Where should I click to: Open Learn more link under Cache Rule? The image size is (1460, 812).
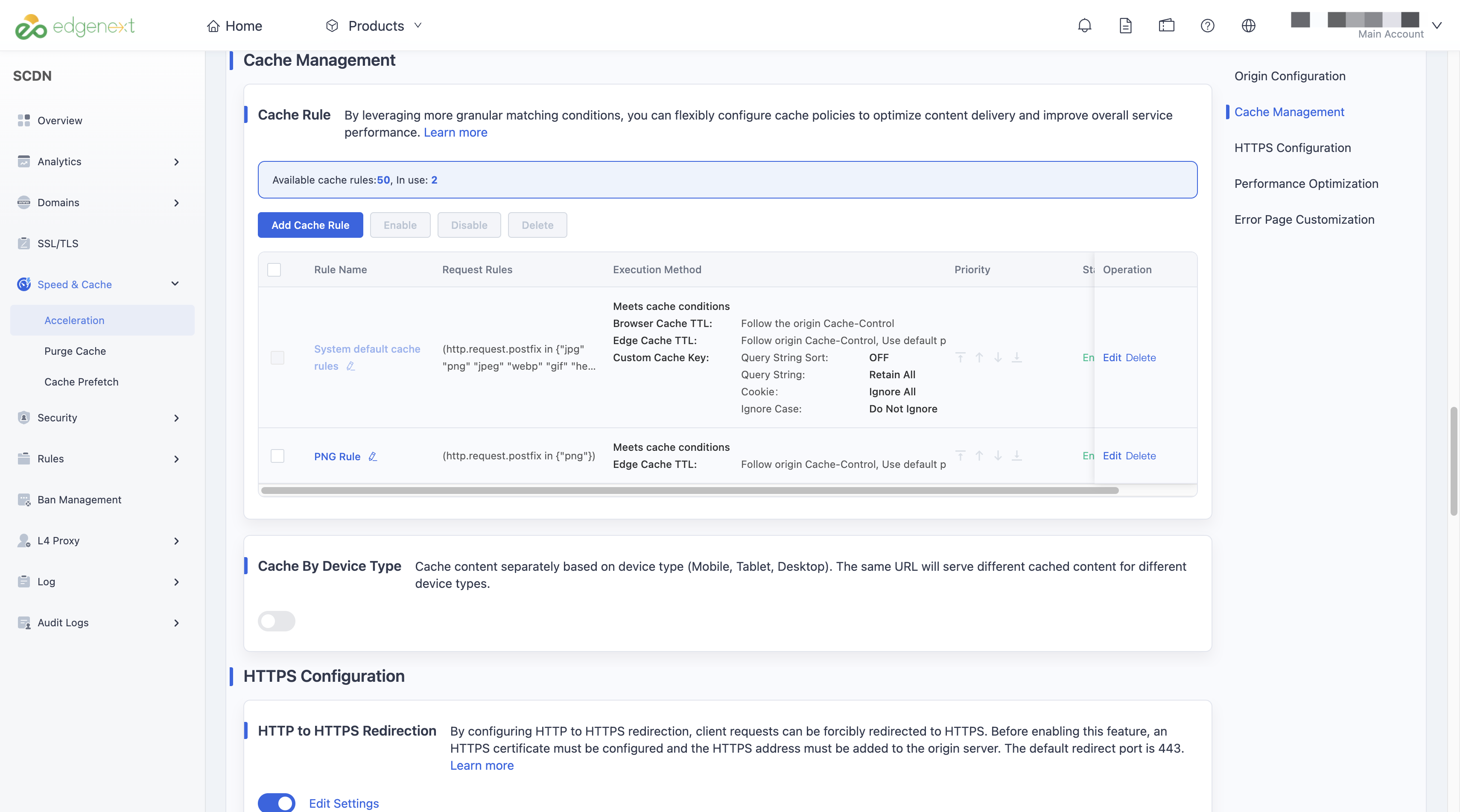click(455, 132)
